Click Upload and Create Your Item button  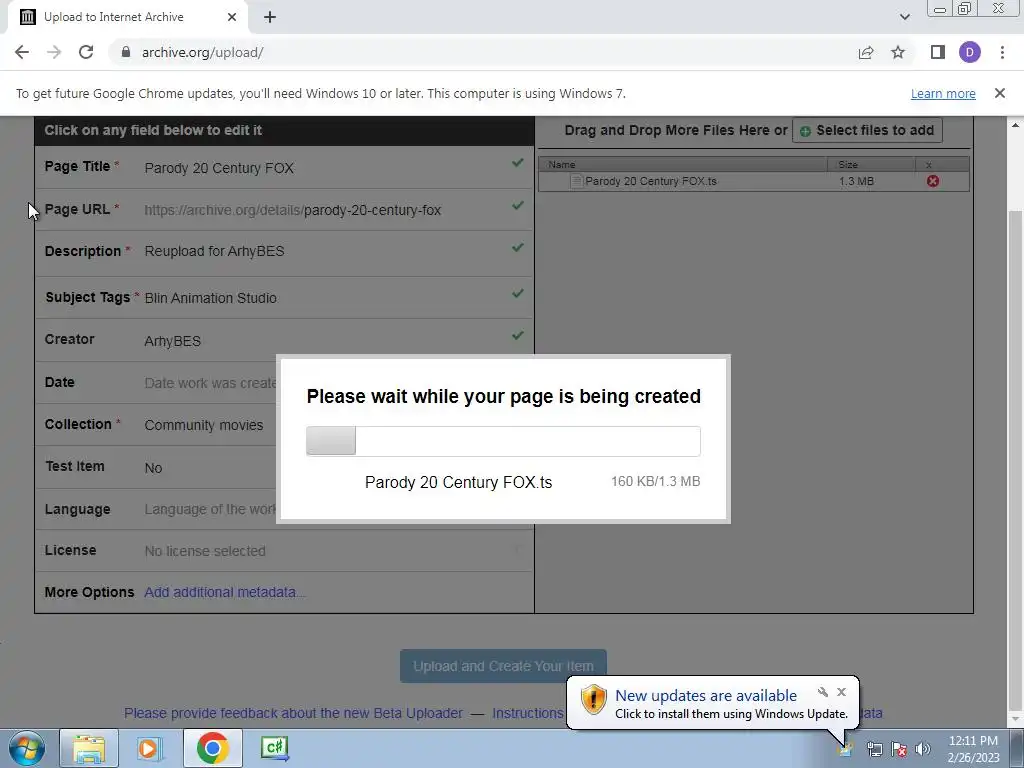(503, 666)
